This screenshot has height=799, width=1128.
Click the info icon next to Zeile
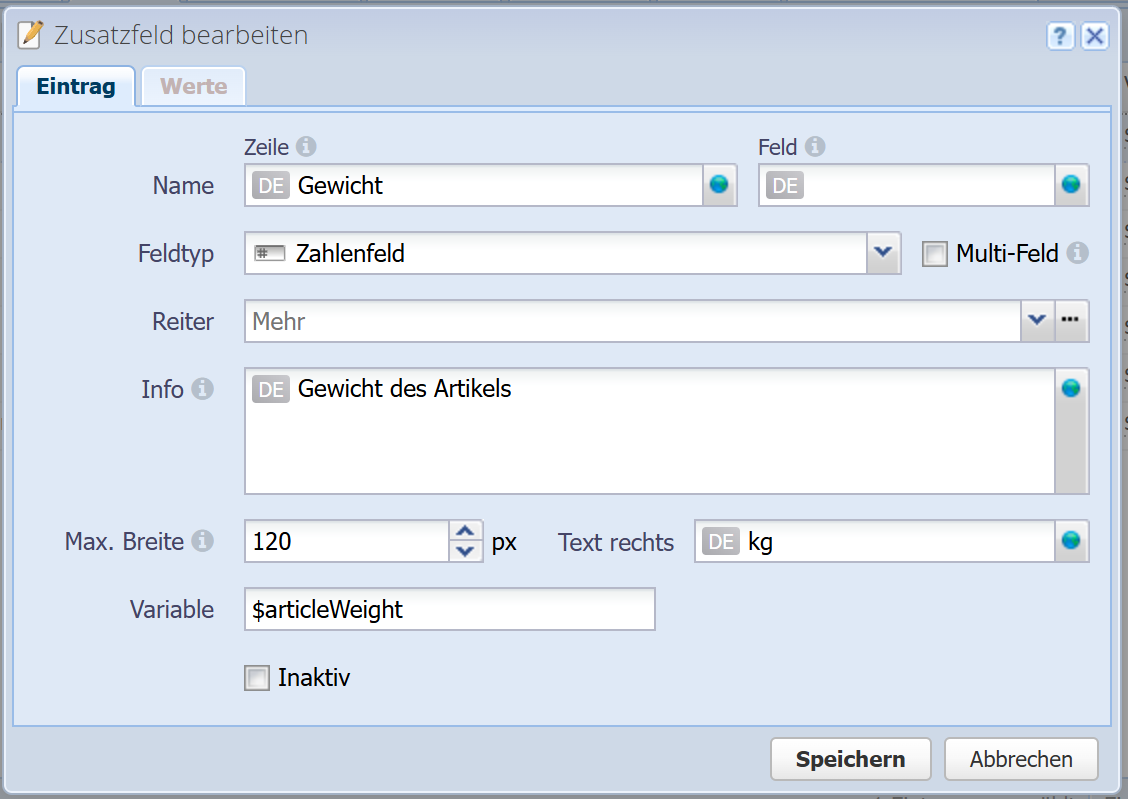pyautogui.click(x=306, y=147)
